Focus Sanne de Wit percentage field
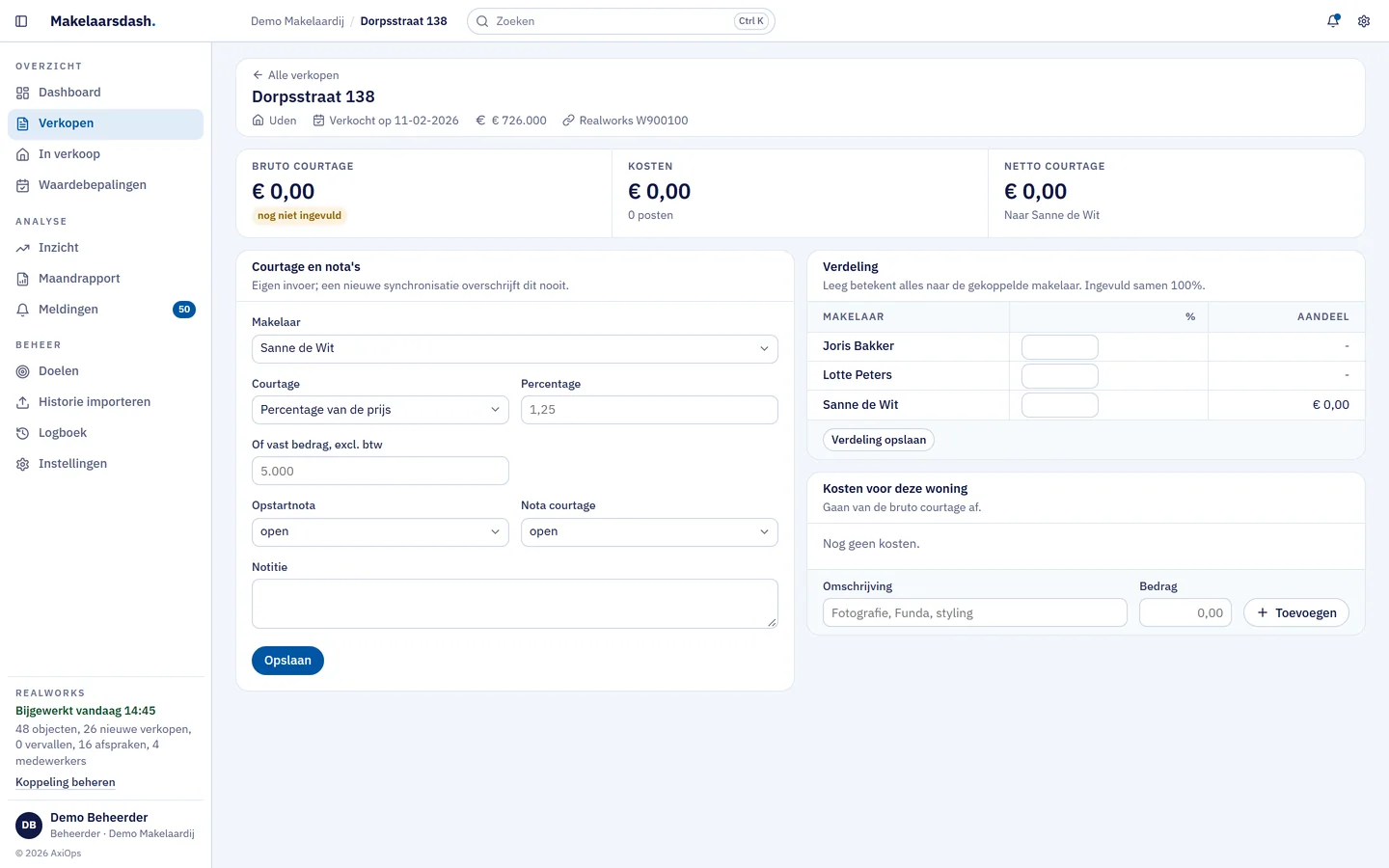The height and width of the screenshot is (868, 1389). [1060, 405]
